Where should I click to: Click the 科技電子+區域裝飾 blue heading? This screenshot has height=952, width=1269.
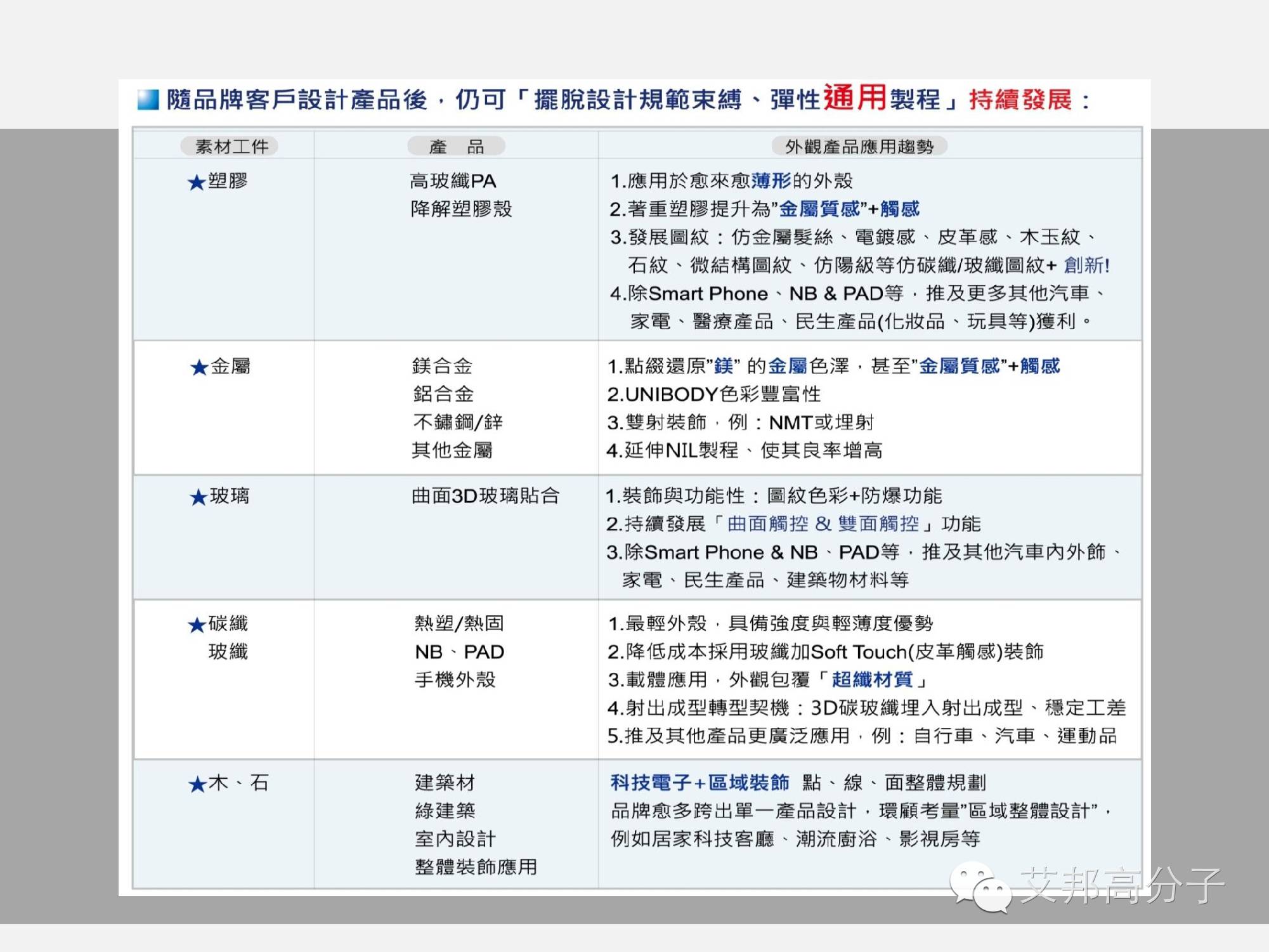[700, 783]
